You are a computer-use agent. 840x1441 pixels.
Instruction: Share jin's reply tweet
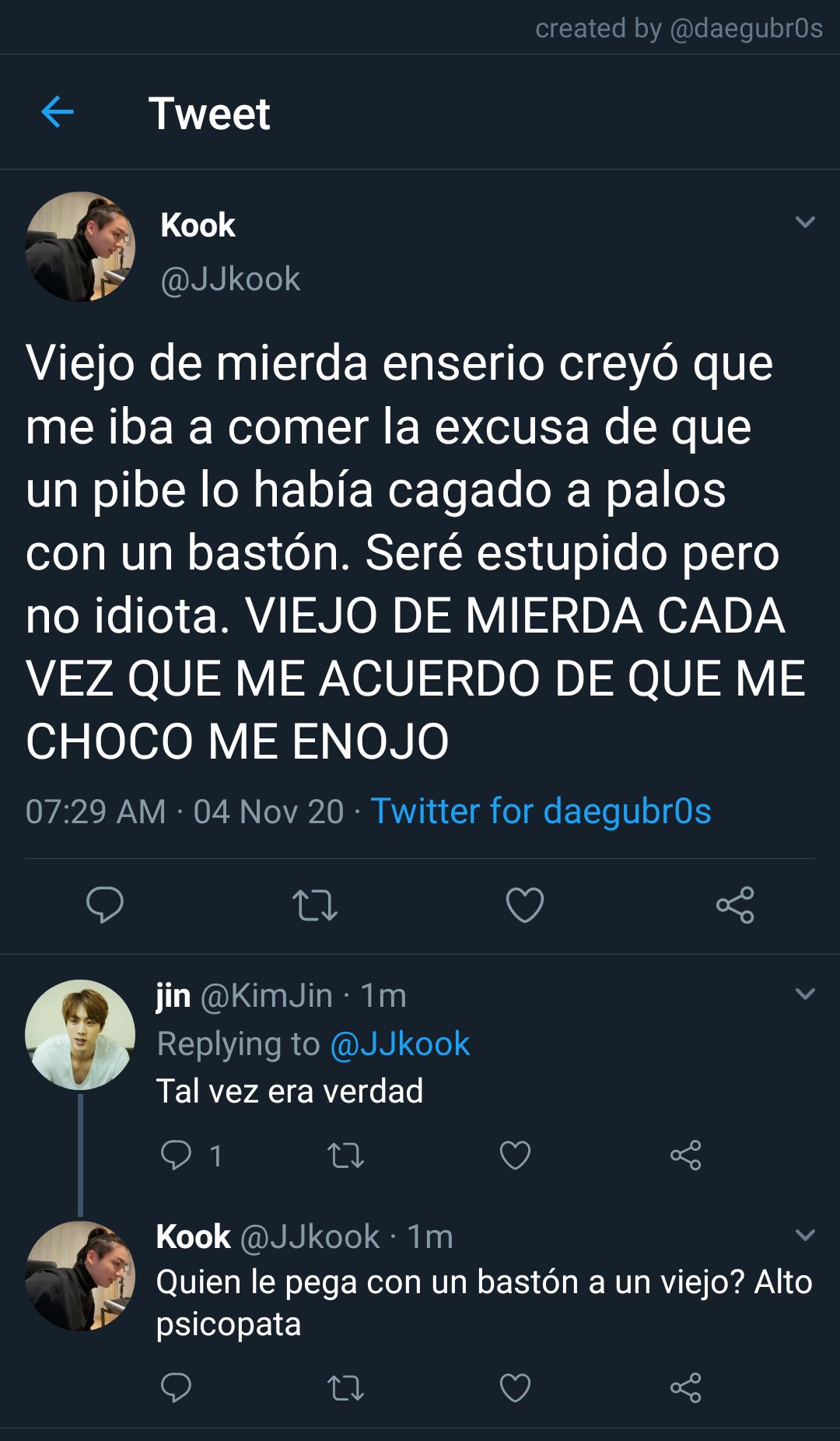pyautogui.click(x=686, y=1155)
